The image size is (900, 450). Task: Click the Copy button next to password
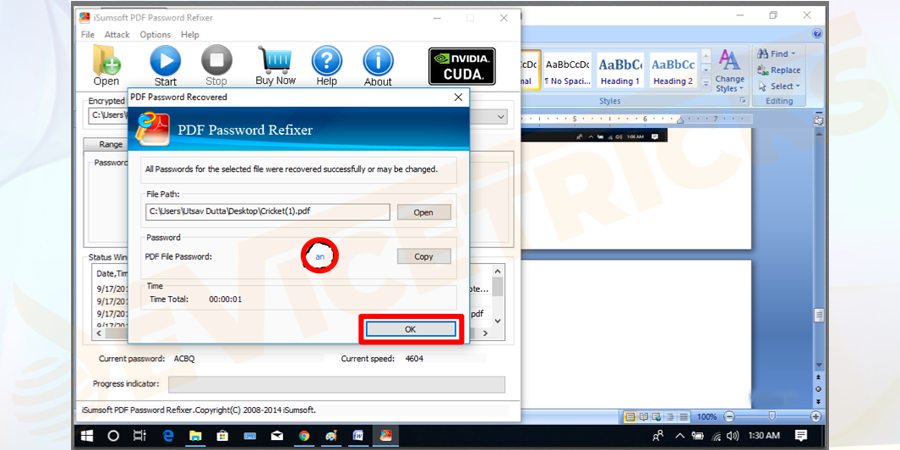point(424,257)
